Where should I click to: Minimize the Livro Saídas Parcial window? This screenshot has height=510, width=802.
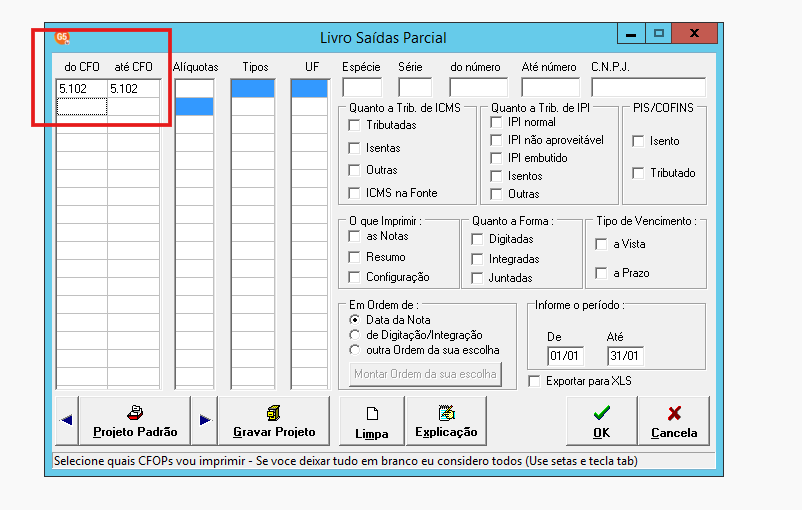(631, 34)
